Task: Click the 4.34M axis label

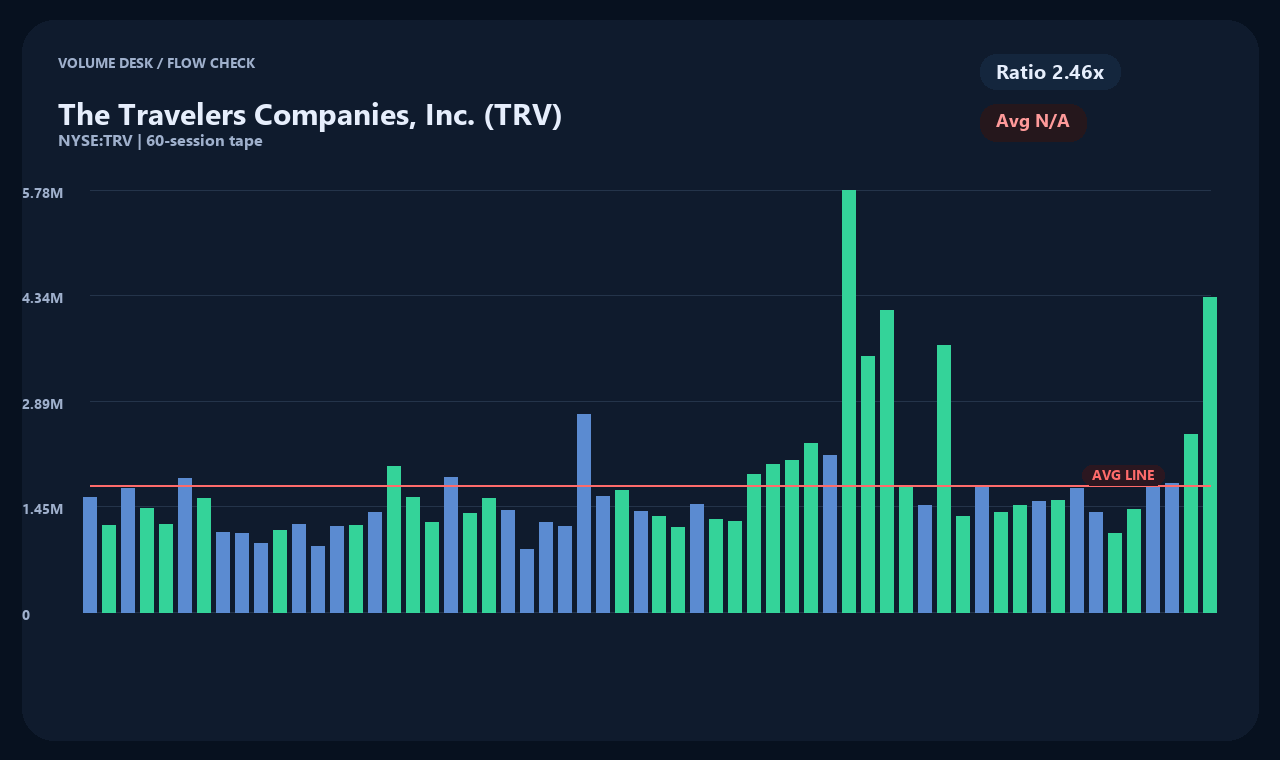Action: 43,298
